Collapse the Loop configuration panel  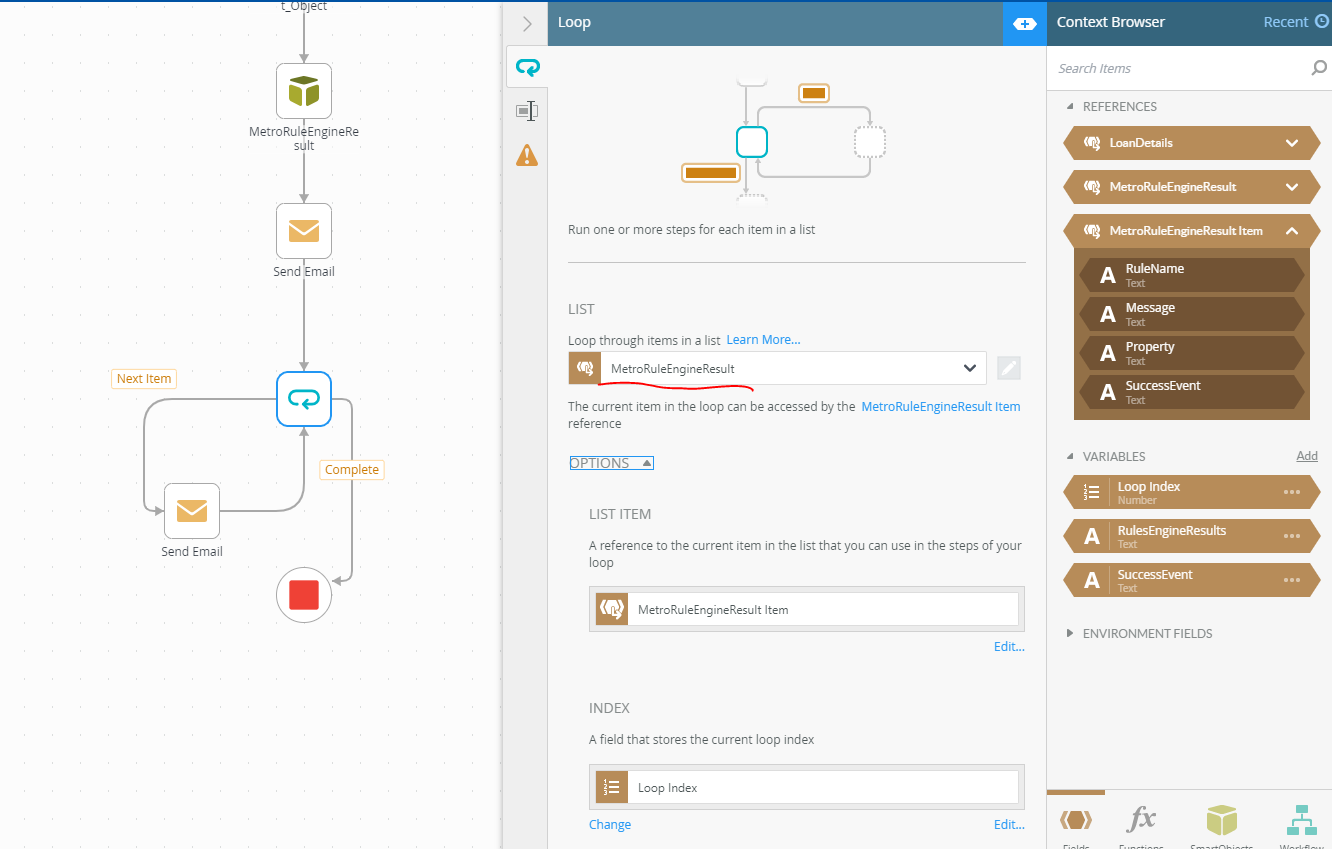click(x=527, y=23)
